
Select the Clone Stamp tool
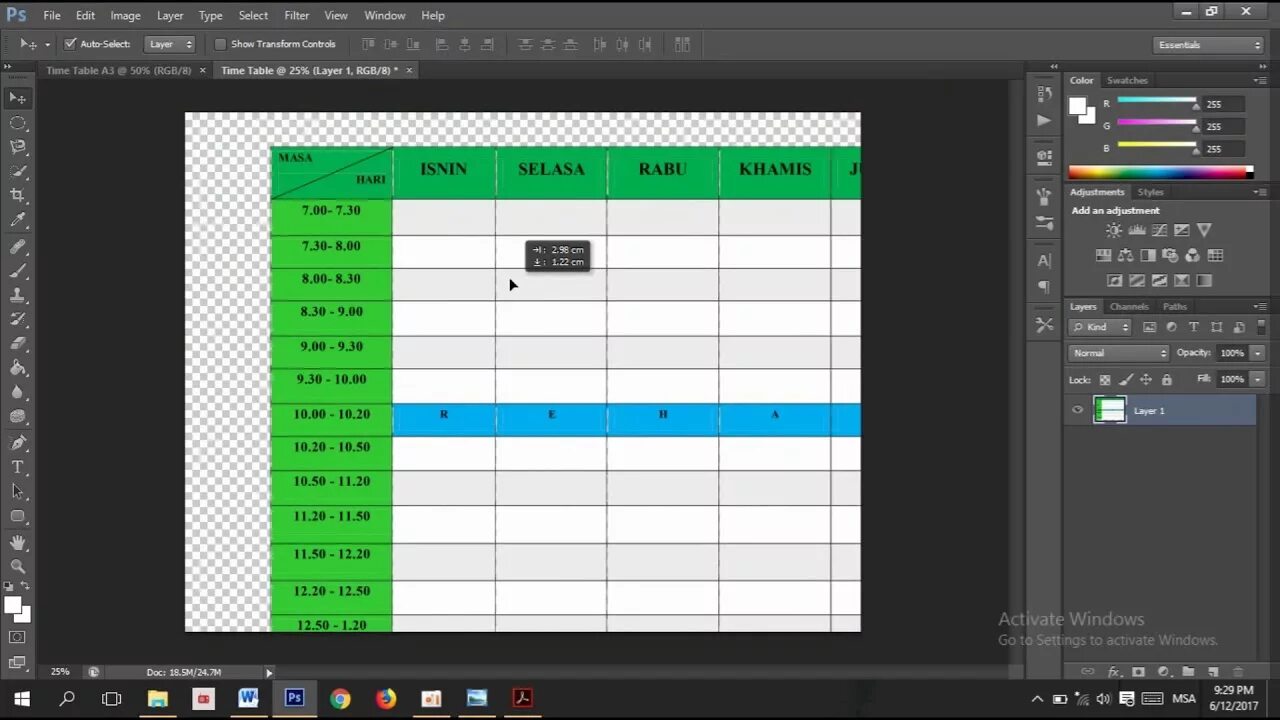click(x=18, y=293)
